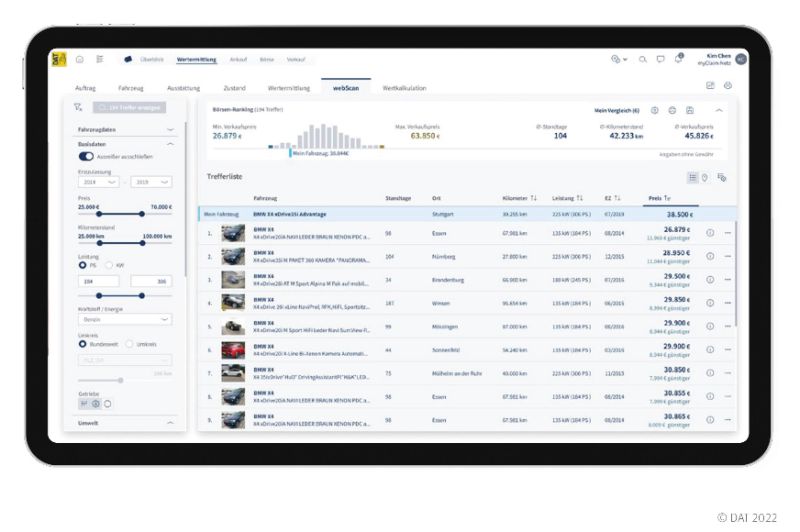This screenshot has height=532, width=800.
Task: Click the home icon in top bar
Action: [x=80, y=59]
